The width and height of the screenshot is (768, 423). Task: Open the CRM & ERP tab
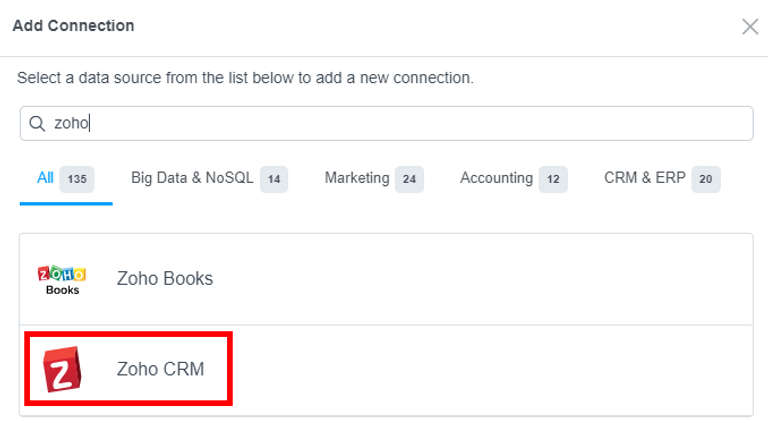click(662, 179)
